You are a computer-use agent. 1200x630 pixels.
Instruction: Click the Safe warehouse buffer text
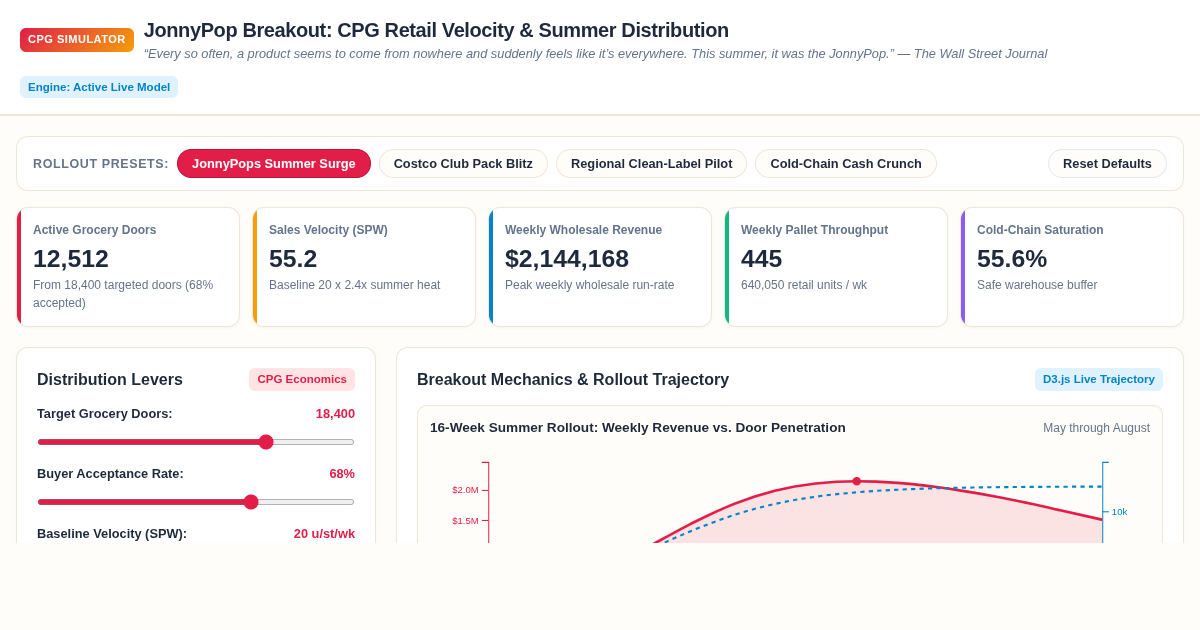tap(1037, 285)
